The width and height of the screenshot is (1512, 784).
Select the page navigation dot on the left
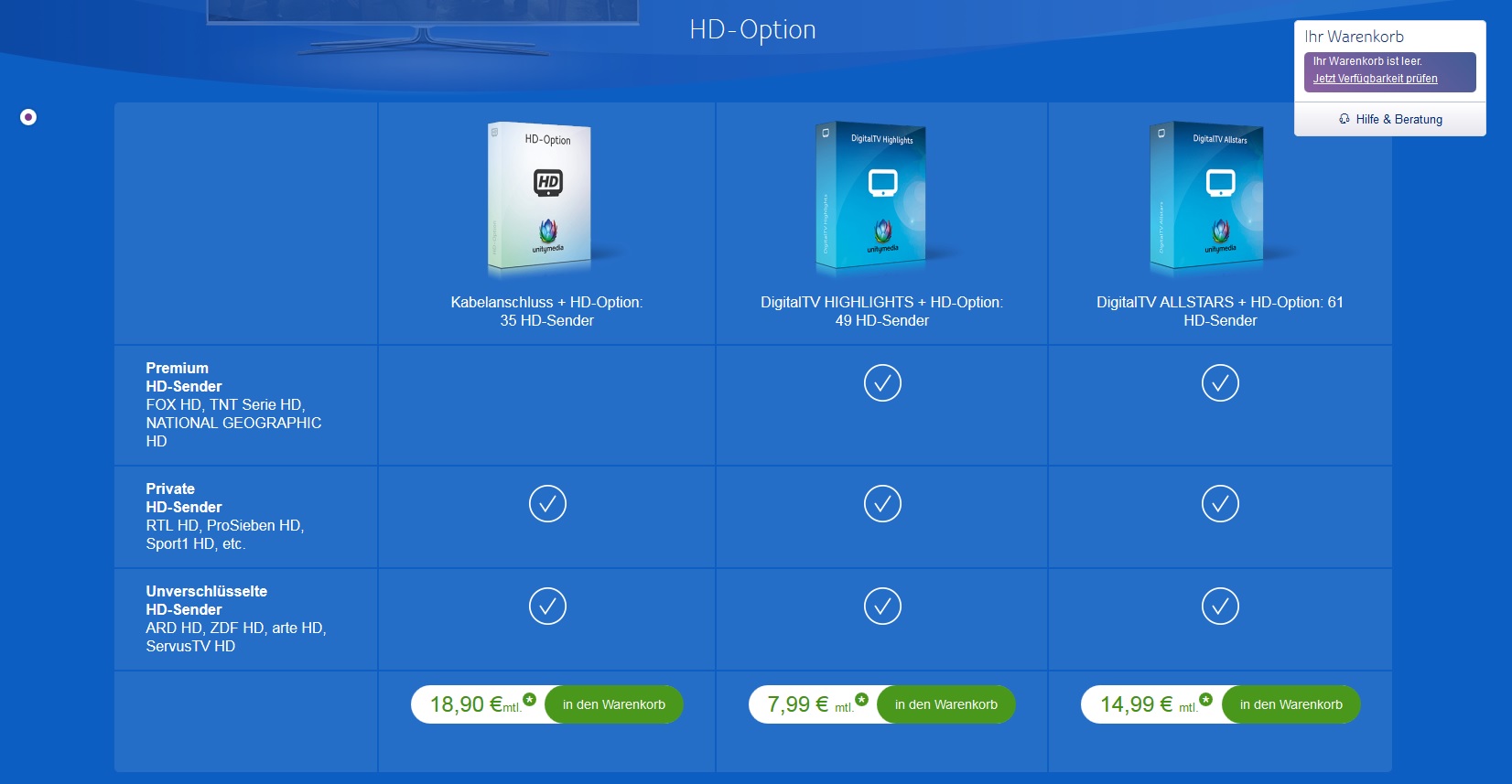click(28, 117)
